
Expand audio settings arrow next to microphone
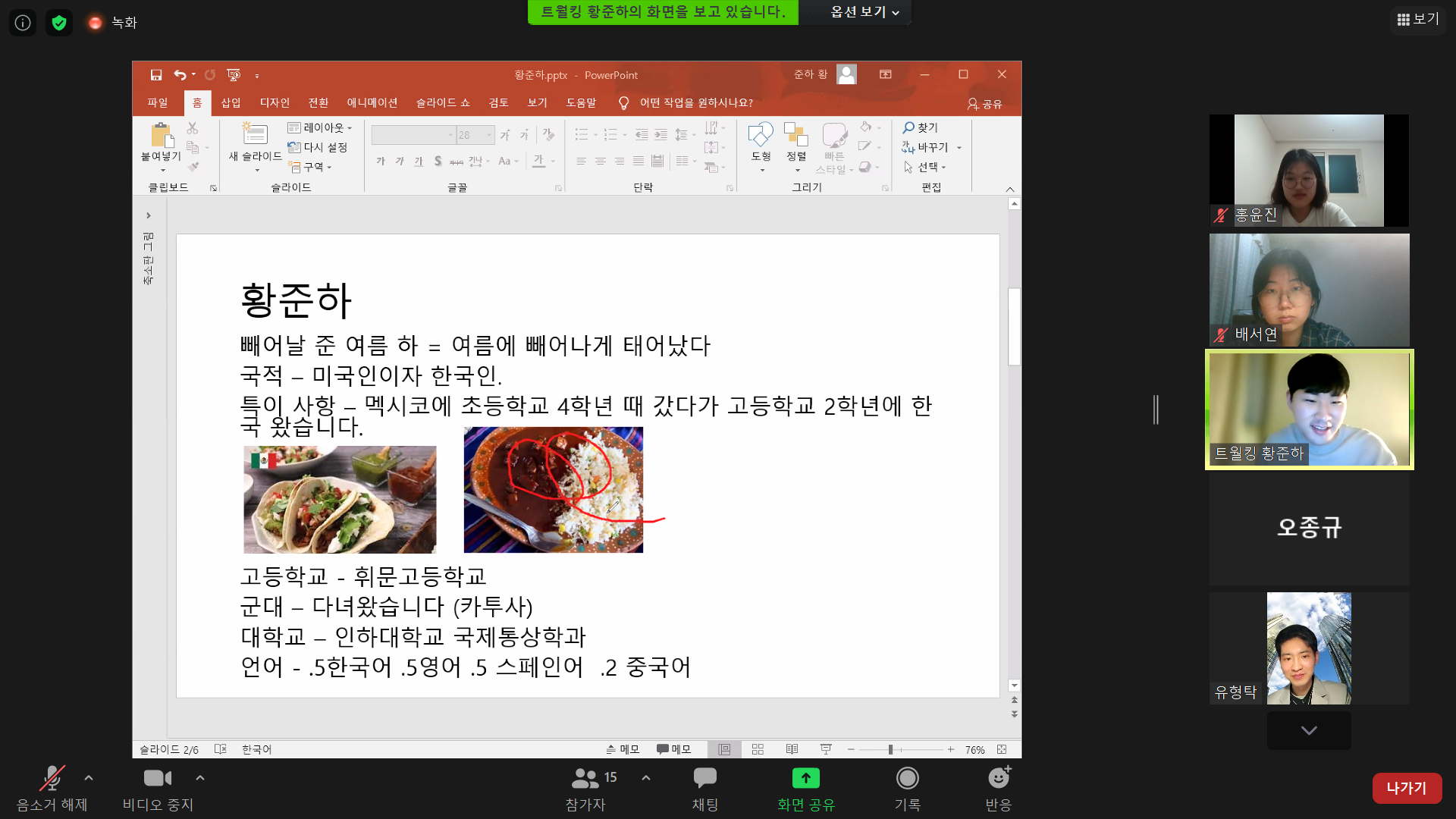click(89, 778)
